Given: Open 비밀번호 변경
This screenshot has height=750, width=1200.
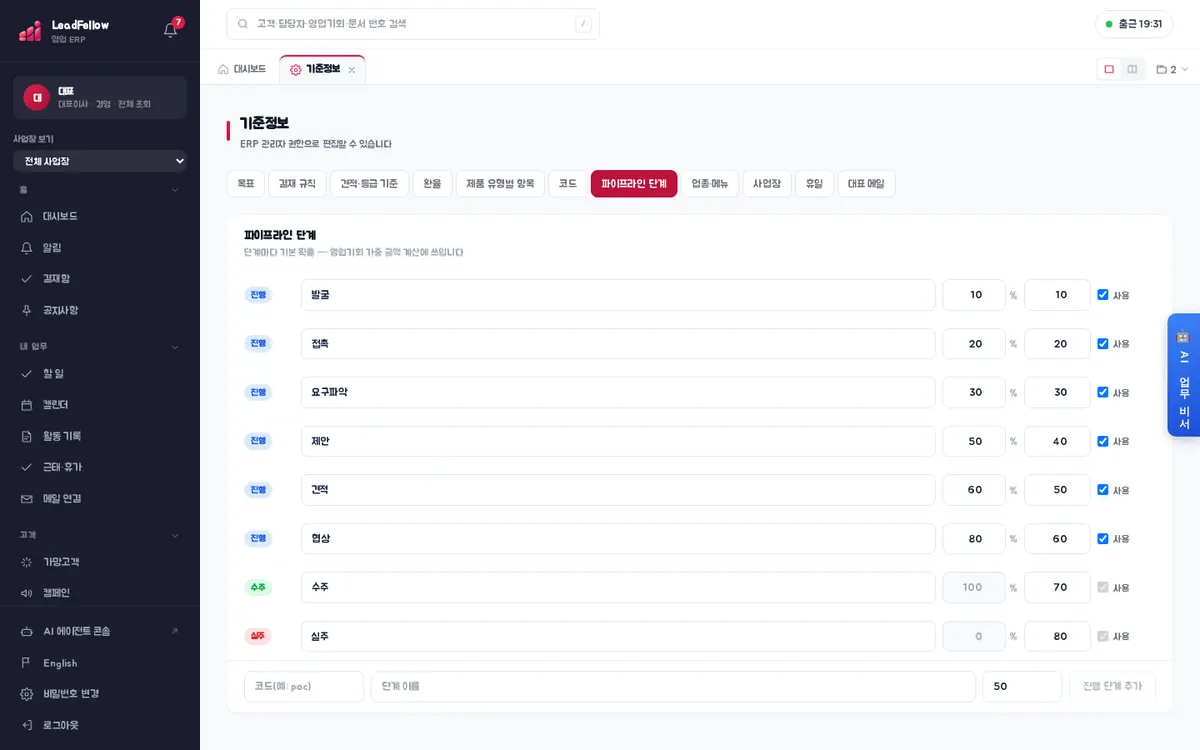Looking at the screenshot, I should coord(100,694).
